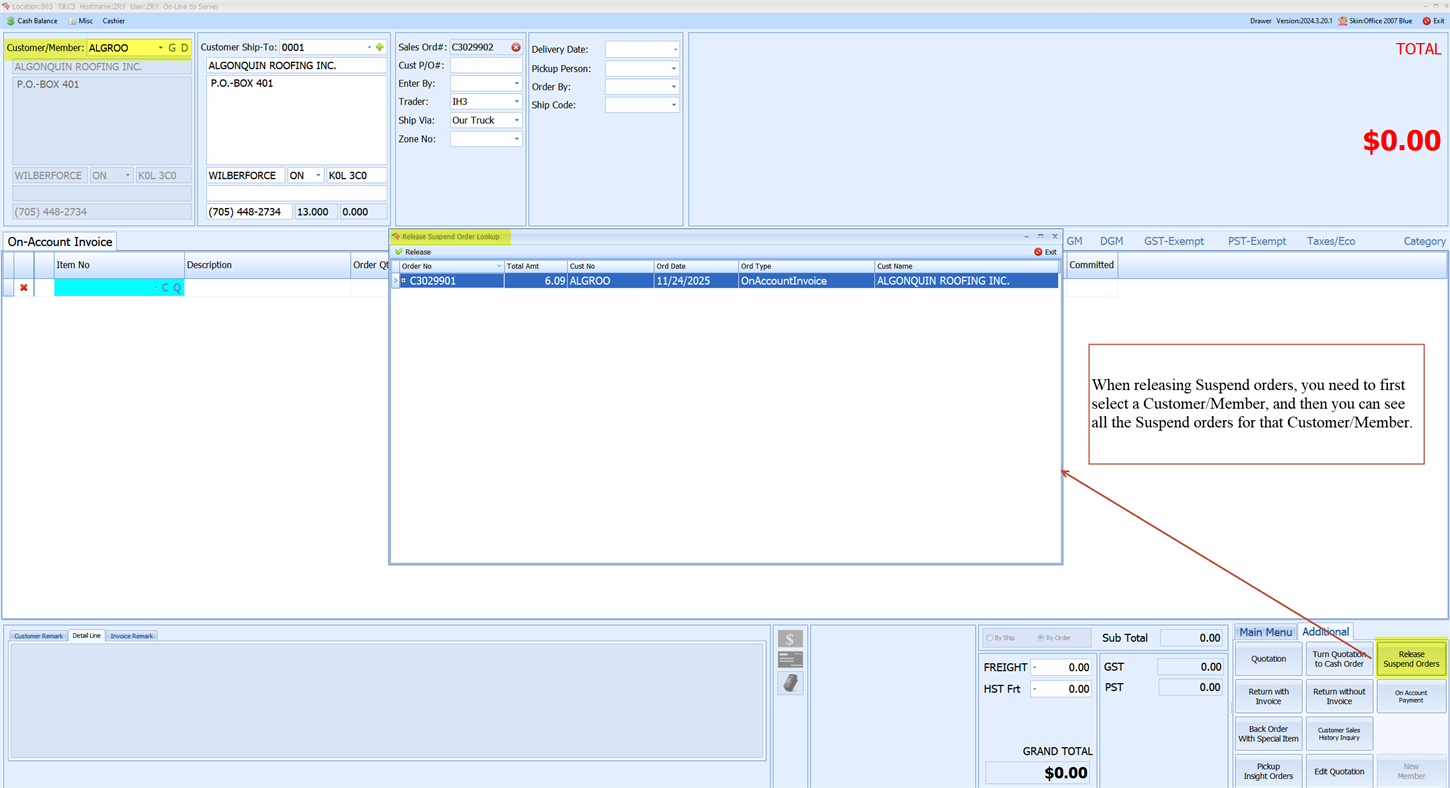Click the Release Suspend Orders button
Viewport: 1450px width, 788px height.
click(x=1411, y=659)
